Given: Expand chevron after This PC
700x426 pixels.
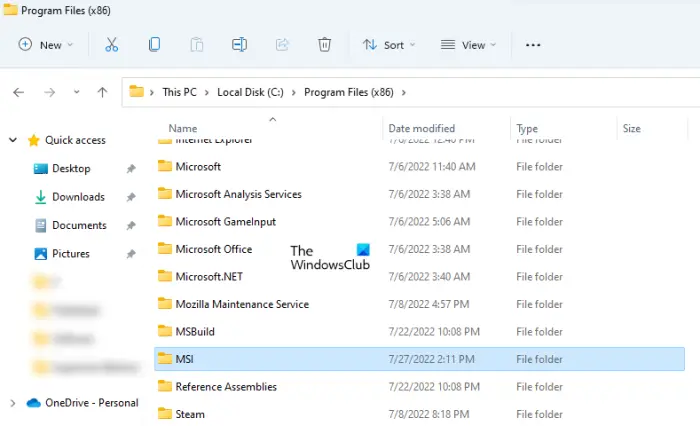Looking at the screenshot, I should click(x=207, y=92).
